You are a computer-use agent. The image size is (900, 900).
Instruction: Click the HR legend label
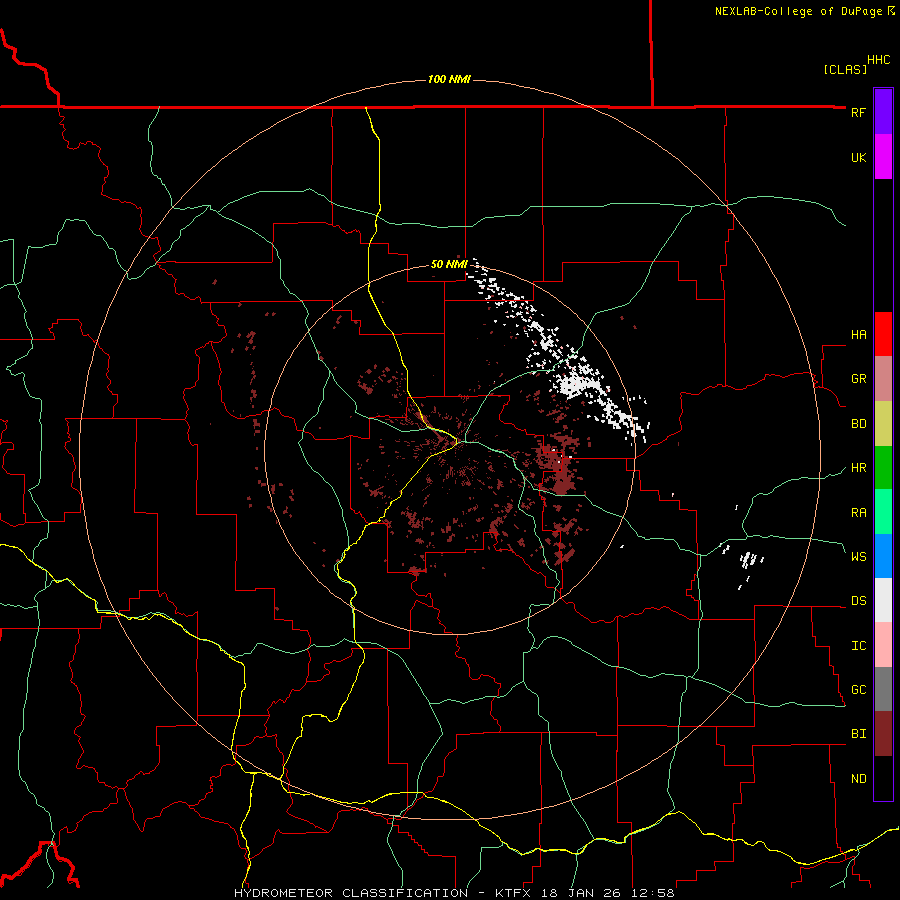(x=858, y=468)
